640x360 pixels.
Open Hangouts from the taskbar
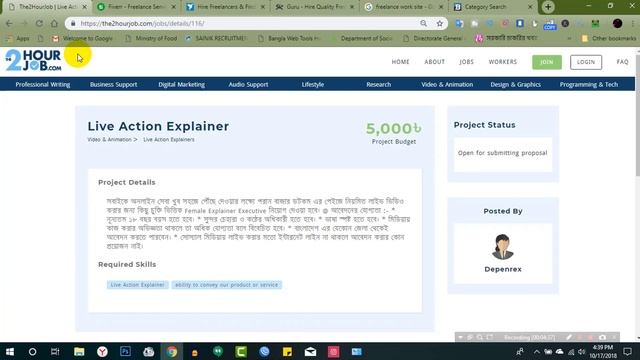tap(218, 351)
